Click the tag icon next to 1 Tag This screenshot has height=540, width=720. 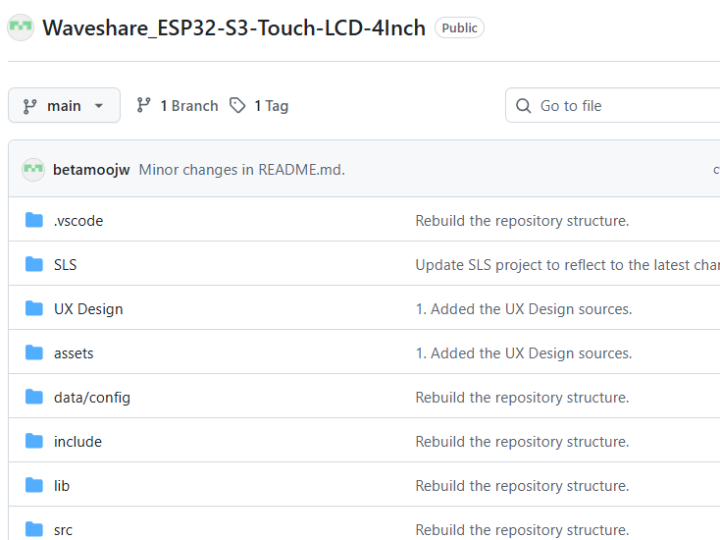tap(237, 106)
